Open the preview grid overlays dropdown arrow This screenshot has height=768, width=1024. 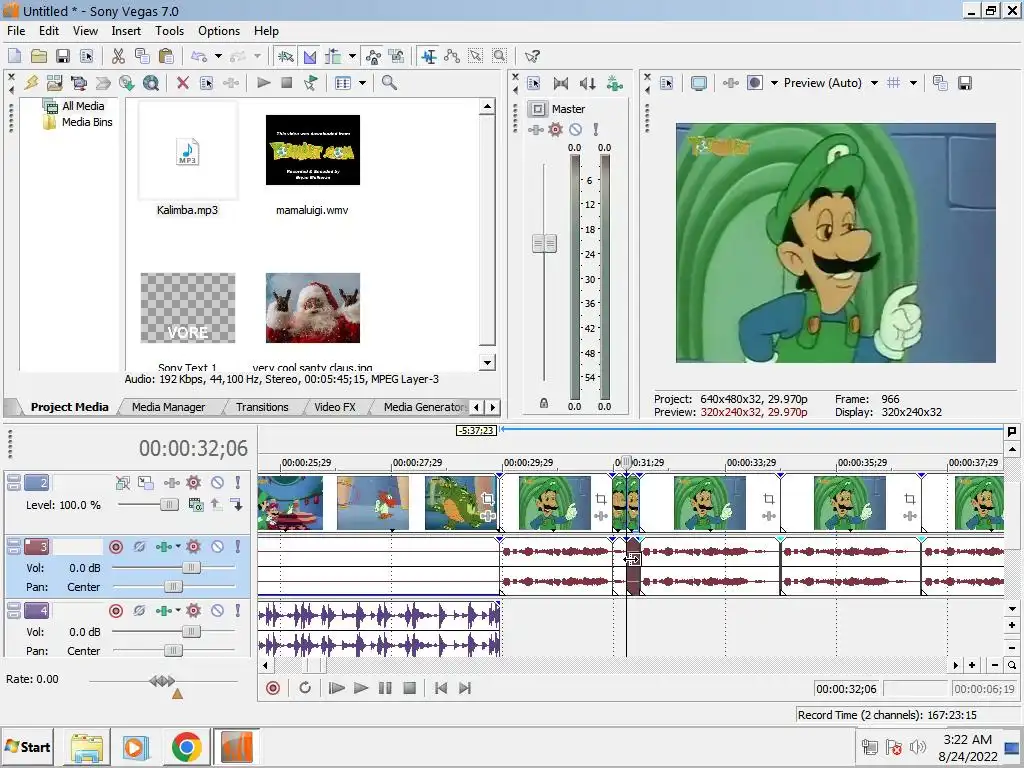[x=913, y=83]
